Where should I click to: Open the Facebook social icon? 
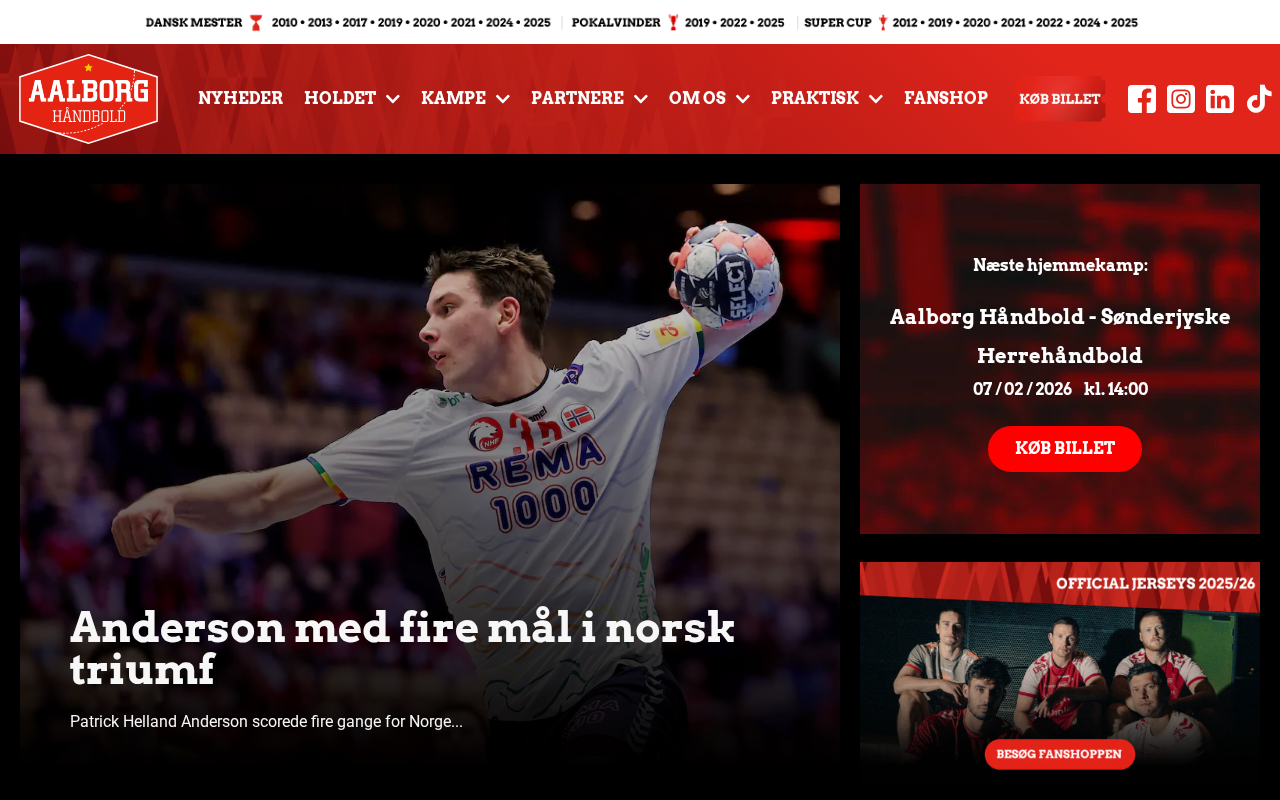click(x=1142, y=99)
